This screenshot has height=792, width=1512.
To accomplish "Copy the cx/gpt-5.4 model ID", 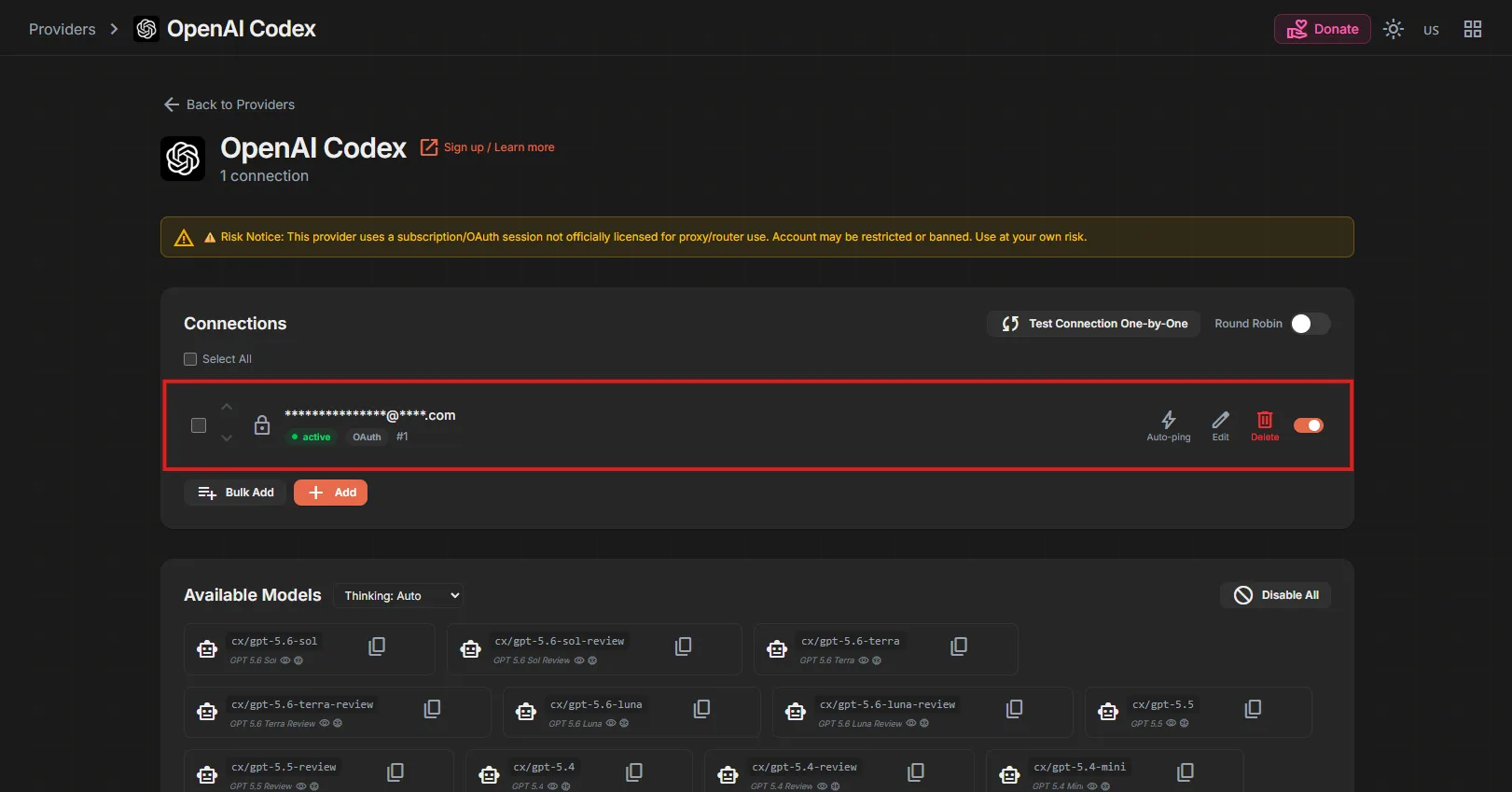I will [634, 772].
